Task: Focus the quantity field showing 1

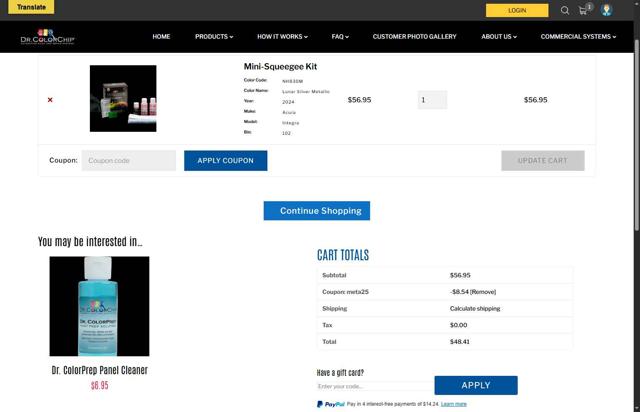Action: click(432, 100)
